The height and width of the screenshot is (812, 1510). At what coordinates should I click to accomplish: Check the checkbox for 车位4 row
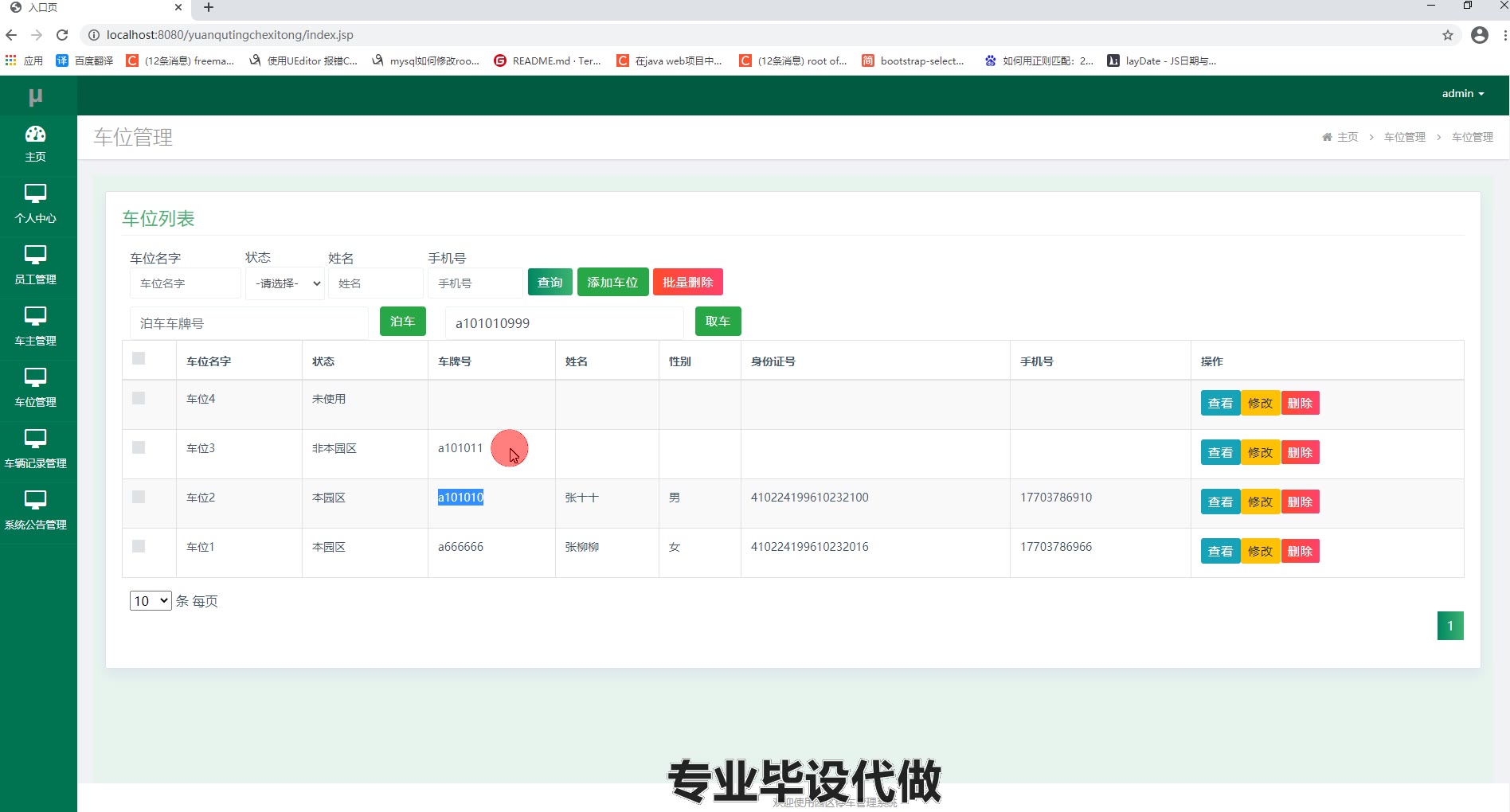tap(139, 398)
